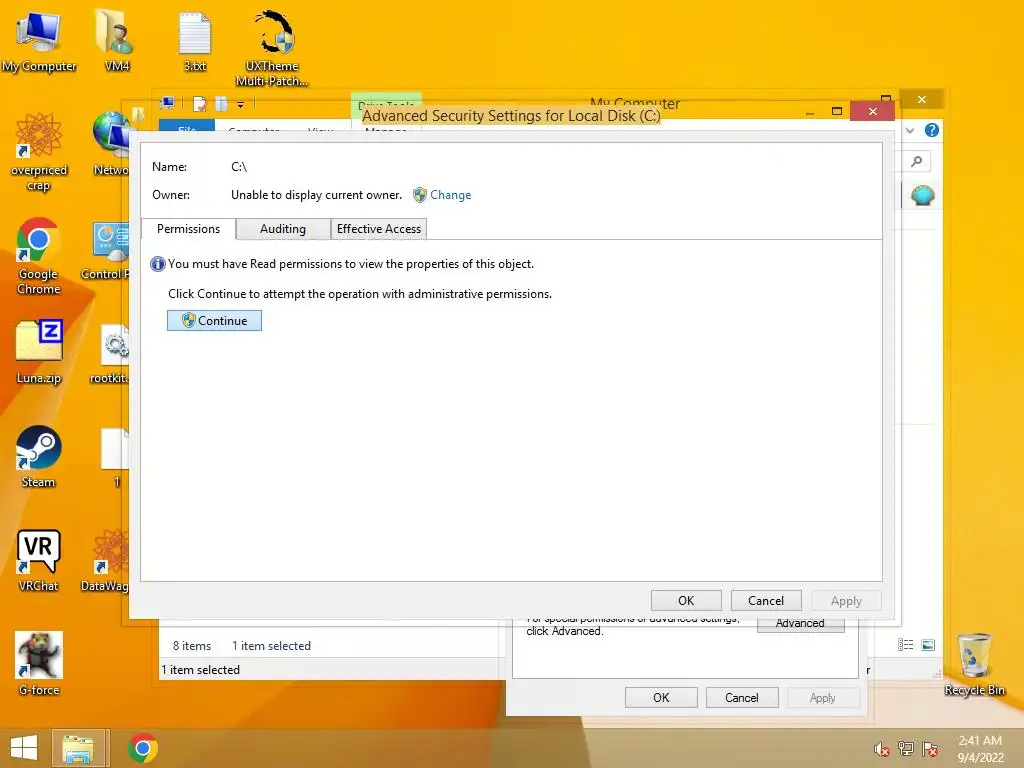Maximize the Advanced Security Settings window
This screenshot has height=768, width=1024.
(x=837, y=111)
